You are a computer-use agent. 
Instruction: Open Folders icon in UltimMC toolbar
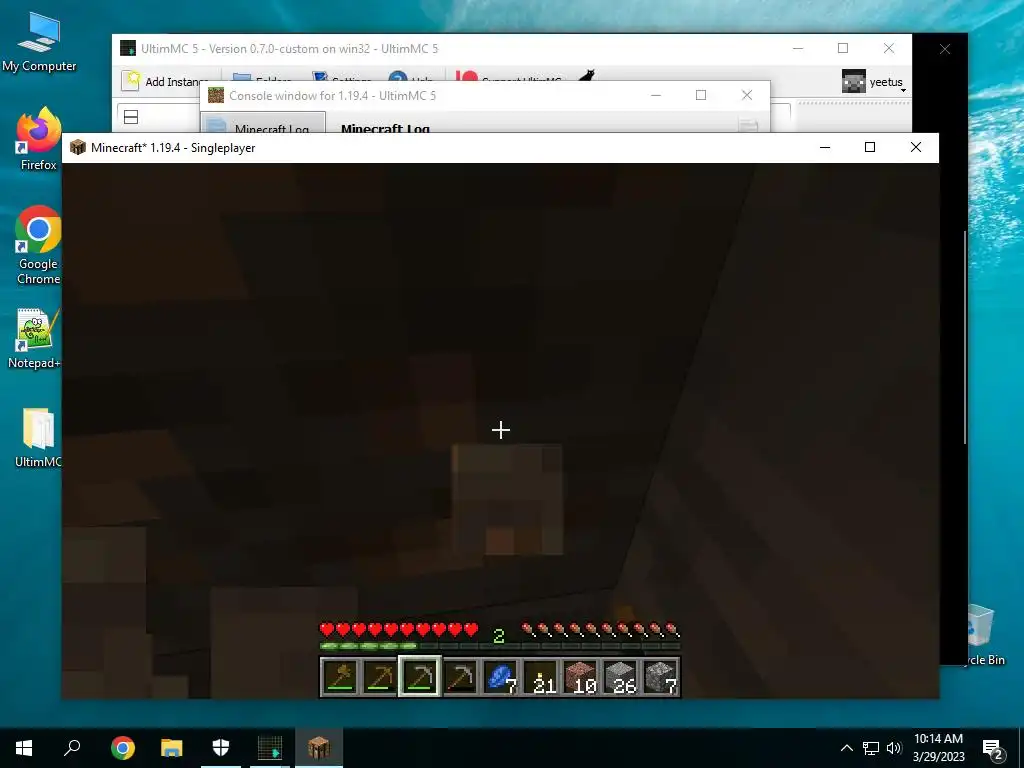242,77
